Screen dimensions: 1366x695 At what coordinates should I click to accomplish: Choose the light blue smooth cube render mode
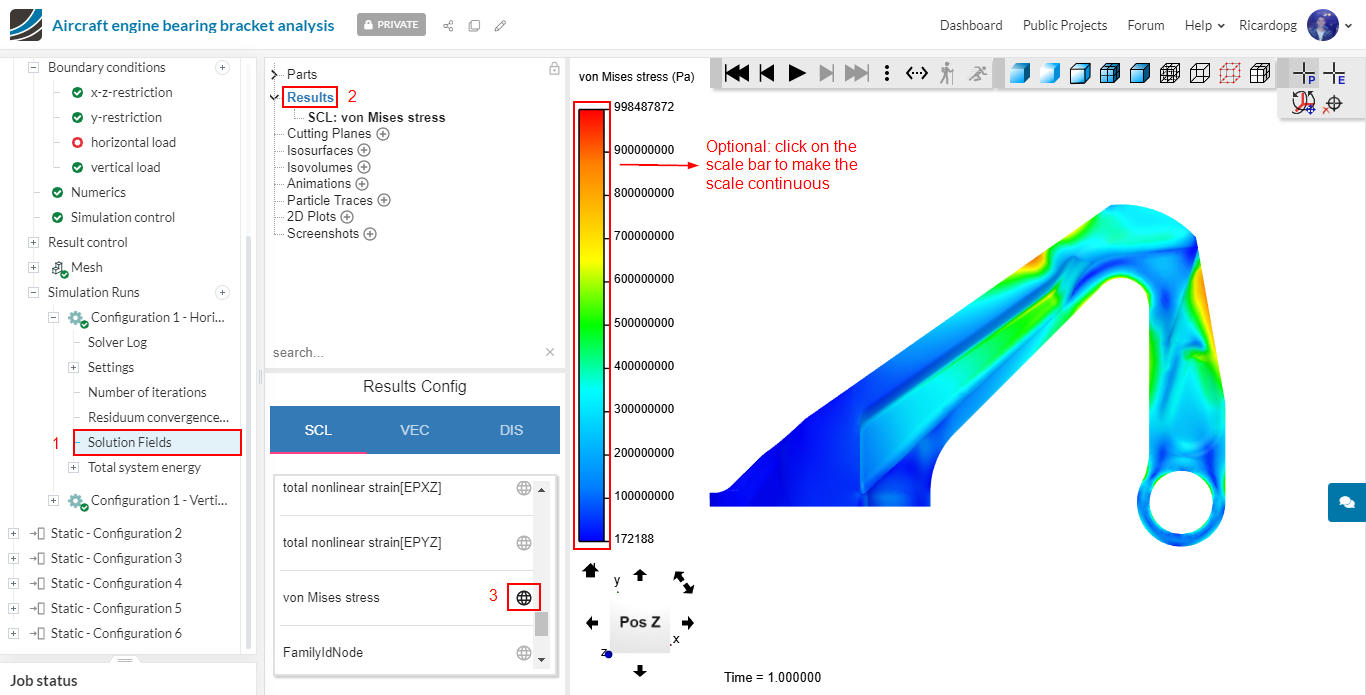[x=1049, y=73]
